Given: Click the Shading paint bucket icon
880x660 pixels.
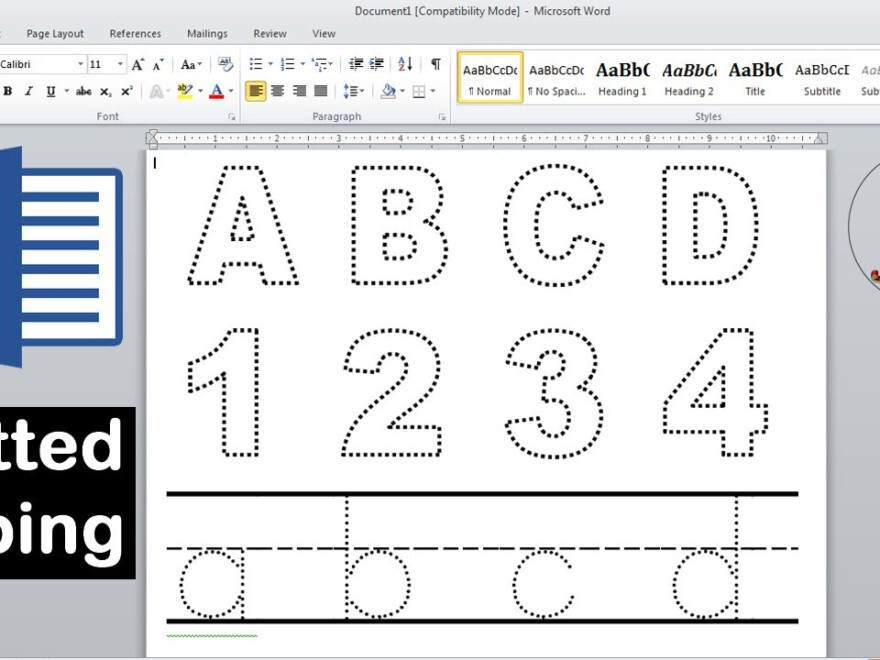Looking at the screenshot, I should coord(388,91).
